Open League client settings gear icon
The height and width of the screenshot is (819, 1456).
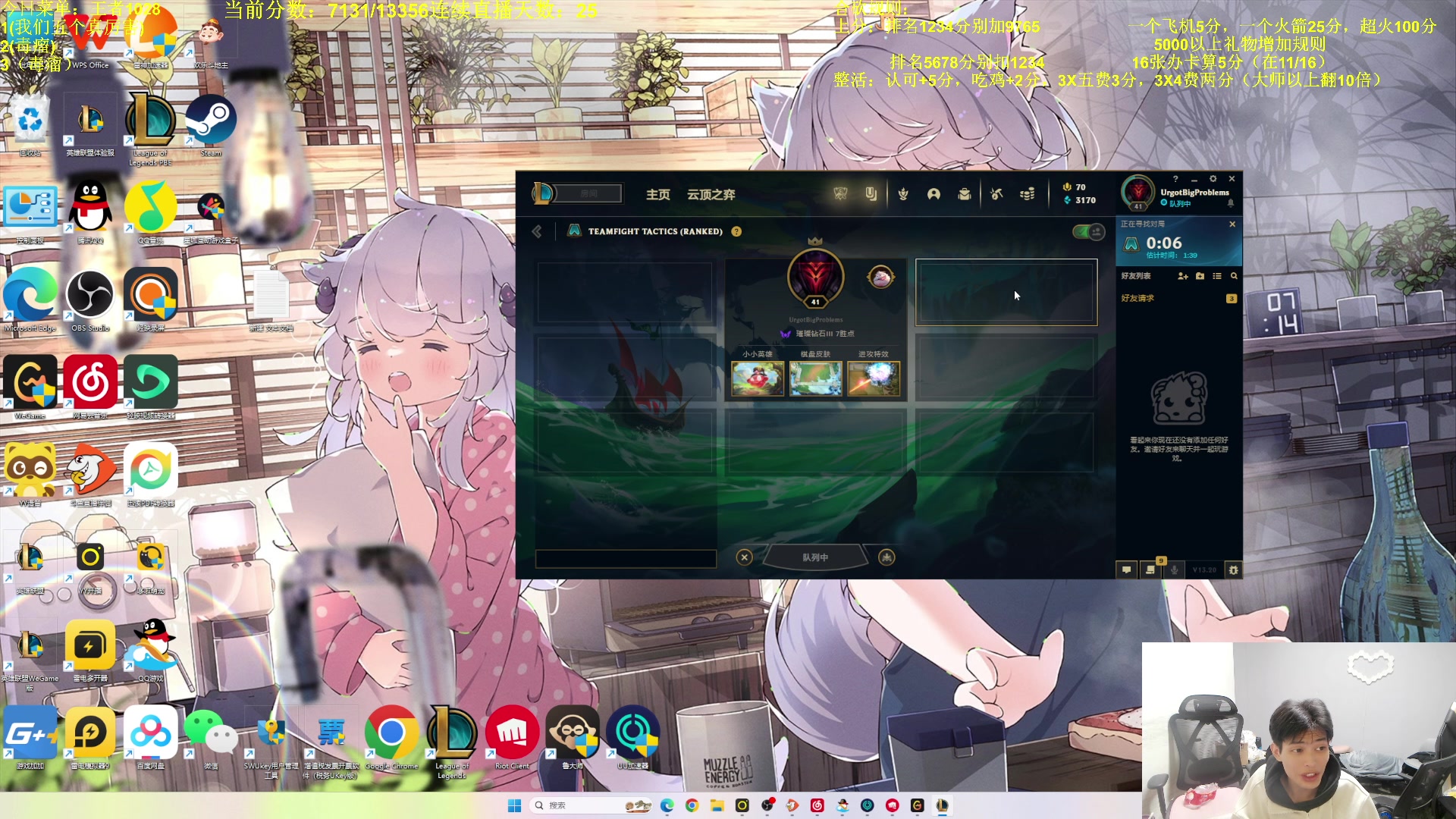click(x=1213, y=179)
